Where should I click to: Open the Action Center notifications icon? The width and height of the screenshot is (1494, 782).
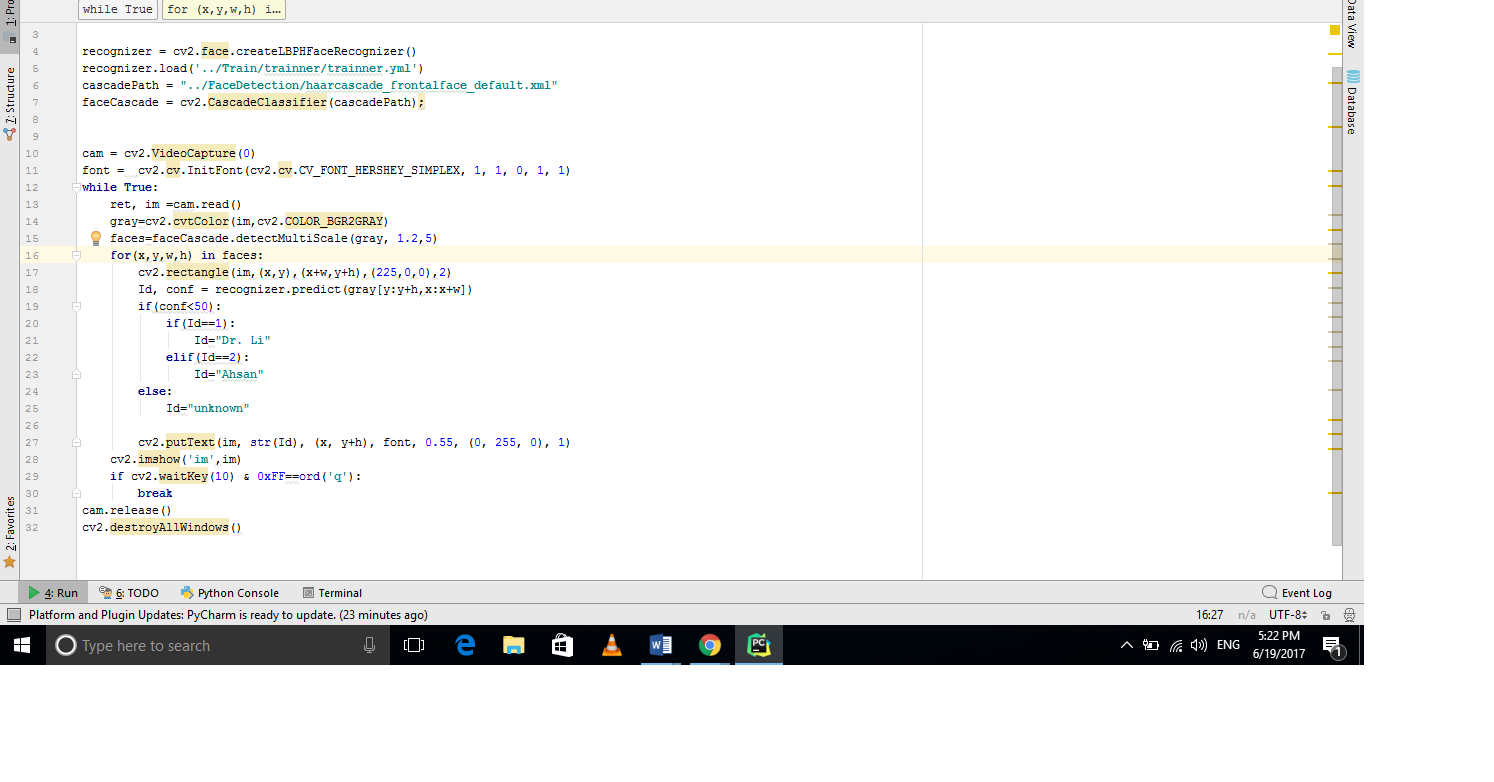pos(1334,646)
